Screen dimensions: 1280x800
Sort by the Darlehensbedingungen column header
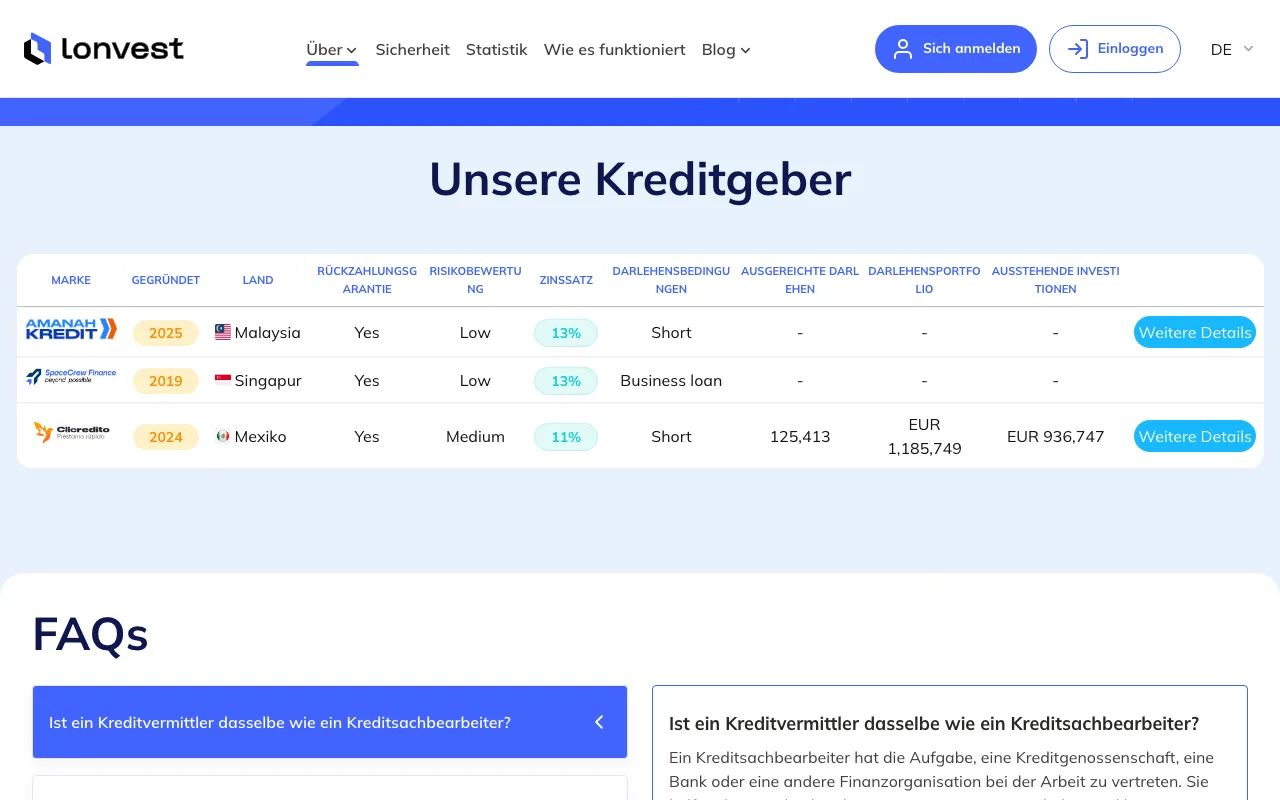(671, 280)
